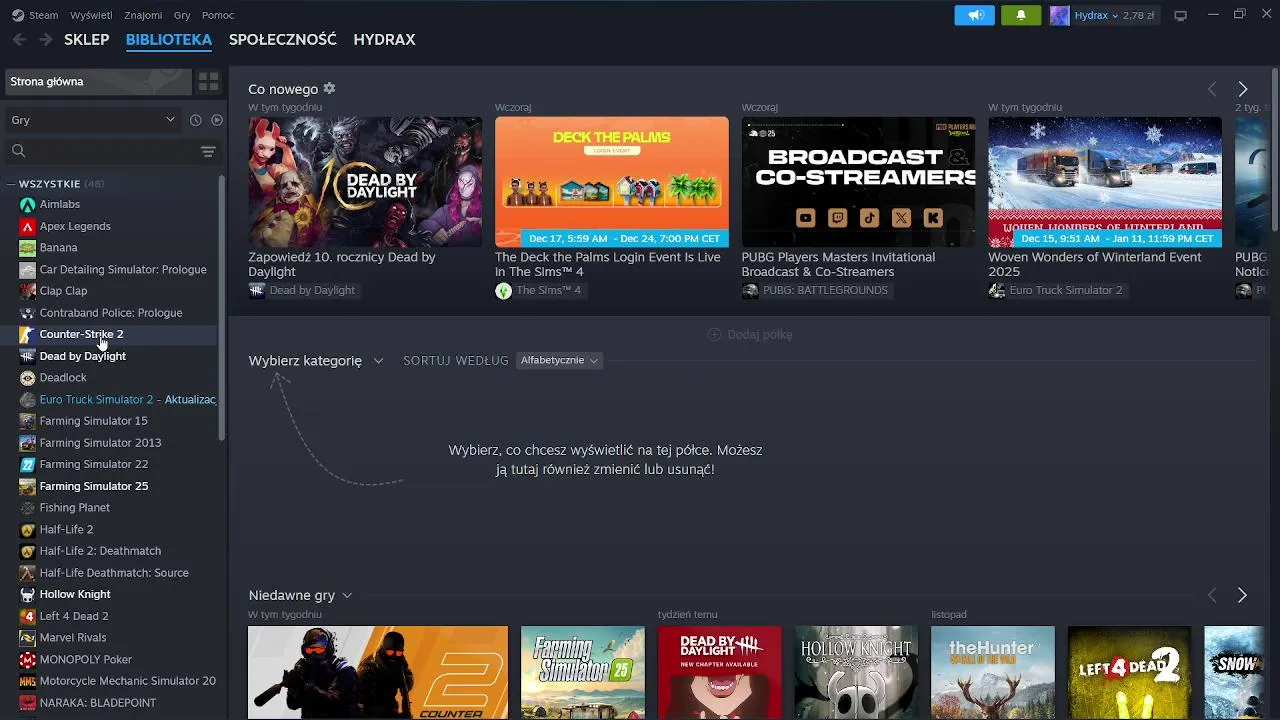Click the Hollow Knight list icon
This screenshot has height=720, width=1280.
tap(27, 594)
